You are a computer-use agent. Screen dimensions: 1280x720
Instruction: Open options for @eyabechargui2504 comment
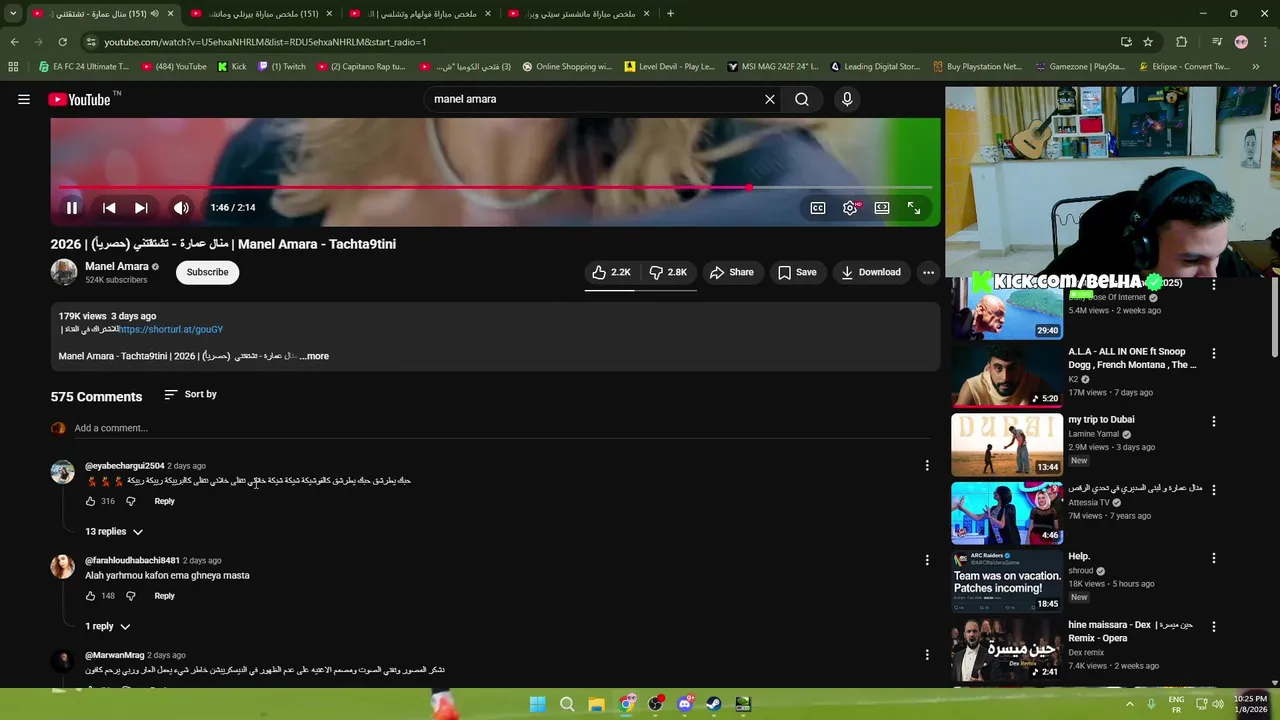[927, 466]
